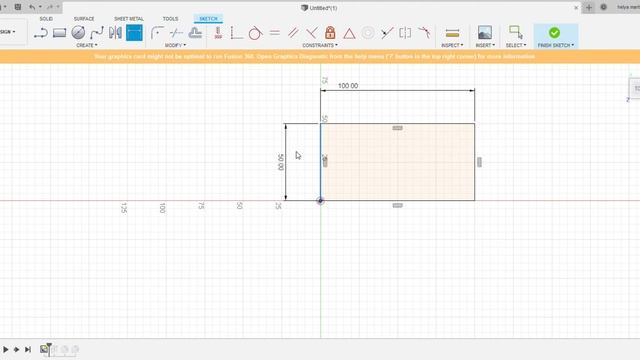Apply Parallel constraint

(x=293, y=33)
